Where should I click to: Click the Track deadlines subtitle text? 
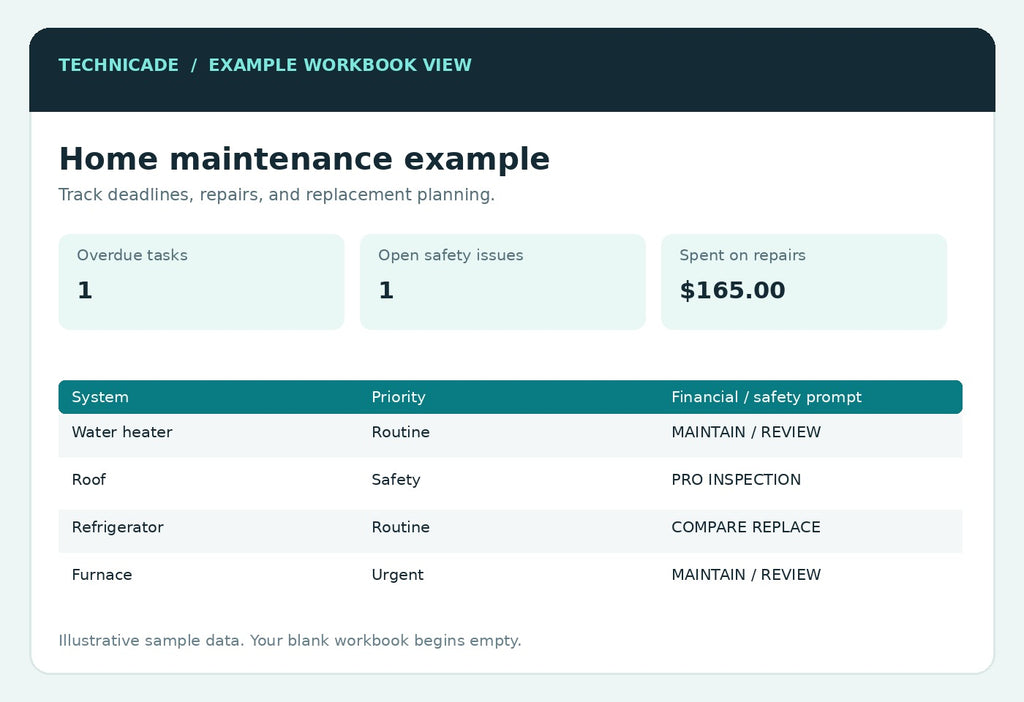[277, 195]
